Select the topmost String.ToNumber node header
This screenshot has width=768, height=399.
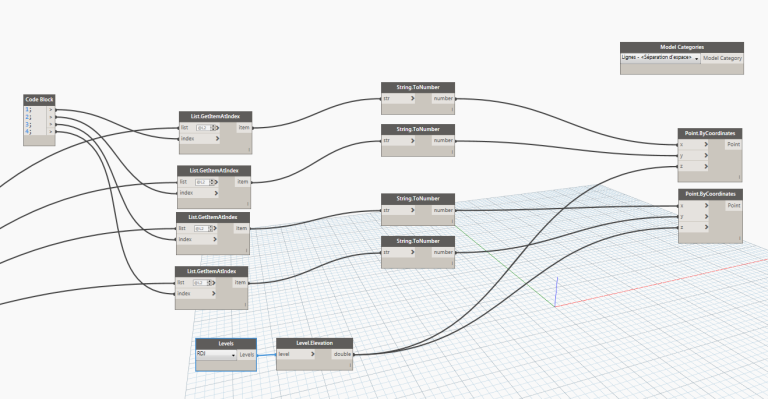pyautogui.click(x=418, y=87)
